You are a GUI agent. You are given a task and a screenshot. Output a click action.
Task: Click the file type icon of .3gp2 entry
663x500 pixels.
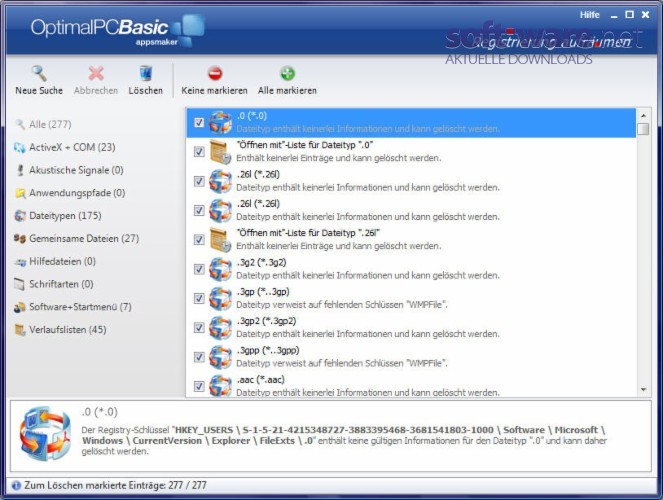[220, 328]
